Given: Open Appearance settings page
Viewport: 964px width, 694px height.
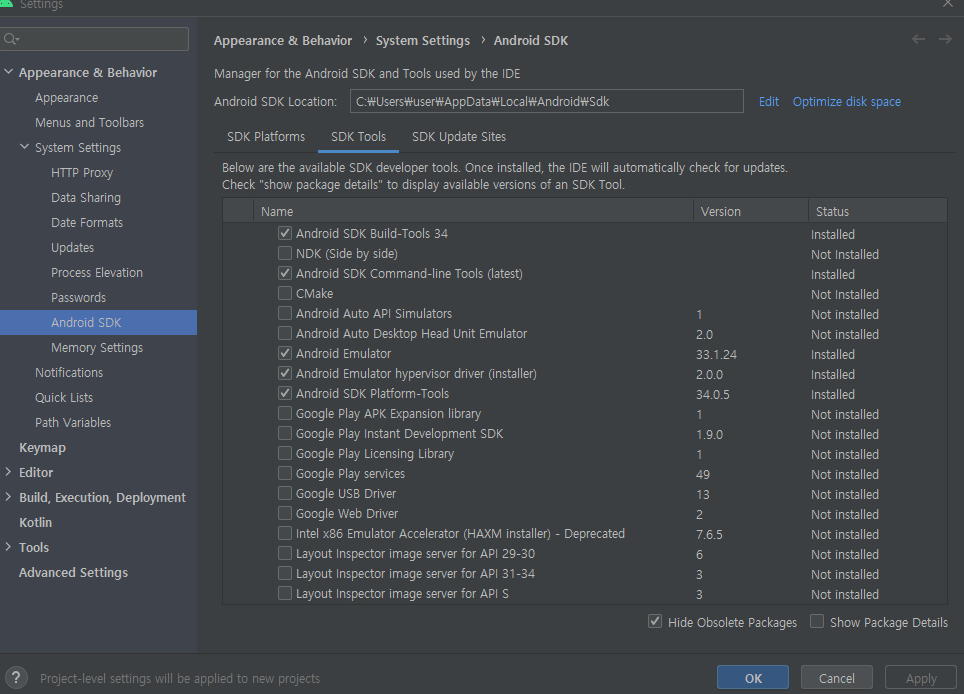Looking at the screenshot, I should pos(66,98).
